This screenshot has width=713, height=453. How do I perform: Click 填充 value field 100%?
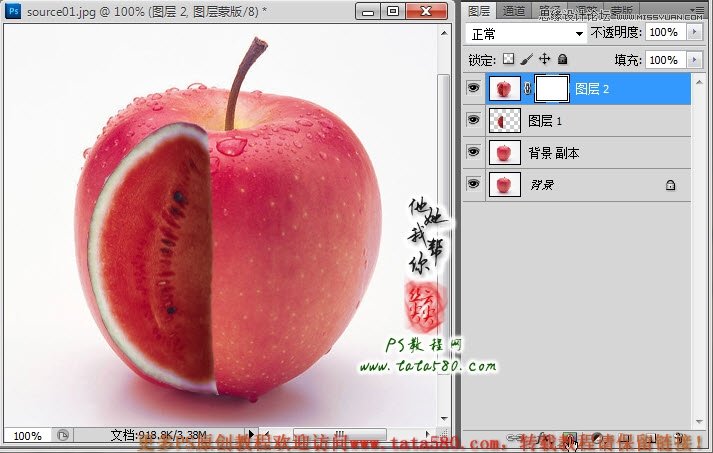(665, 60)
